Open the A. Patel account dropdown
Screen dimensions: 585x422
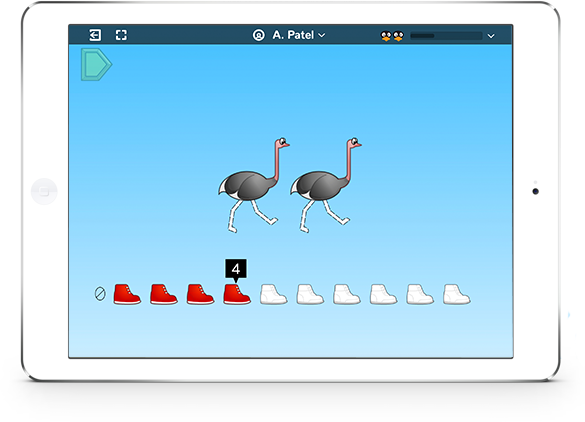tap(289, 35)
